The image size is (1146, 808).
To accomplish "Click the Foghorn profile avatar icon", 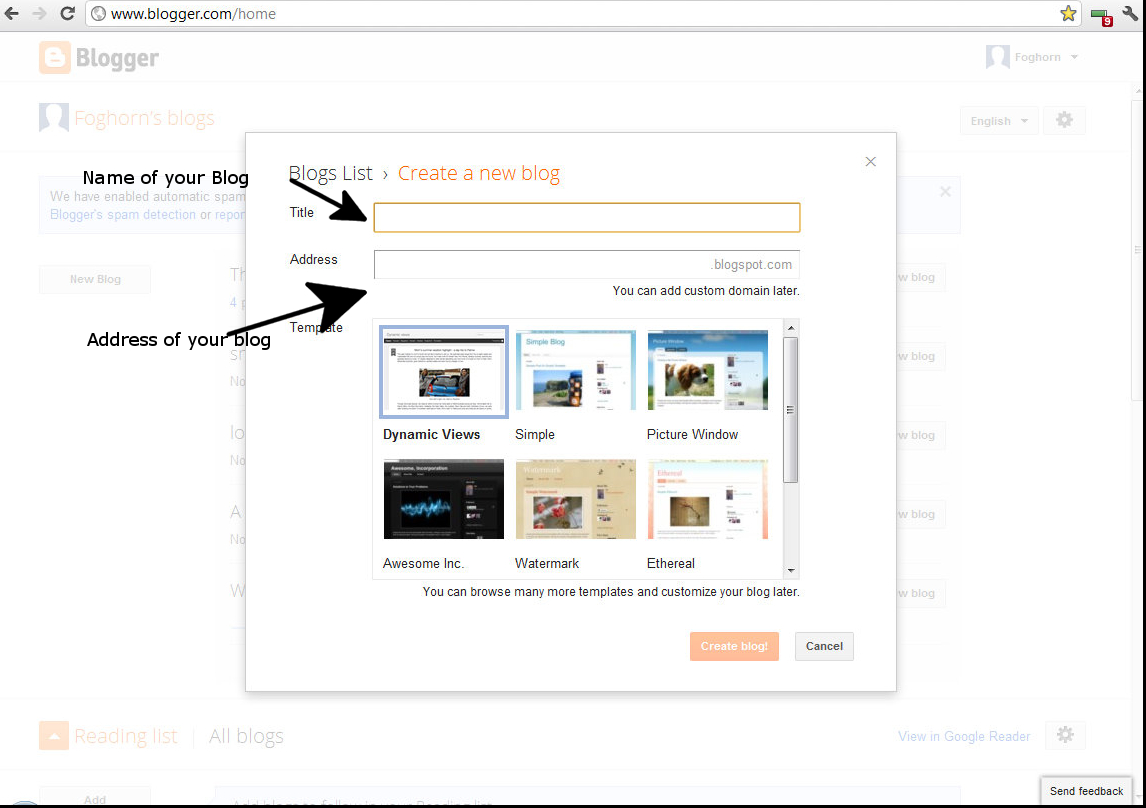I will coord(997,57).
